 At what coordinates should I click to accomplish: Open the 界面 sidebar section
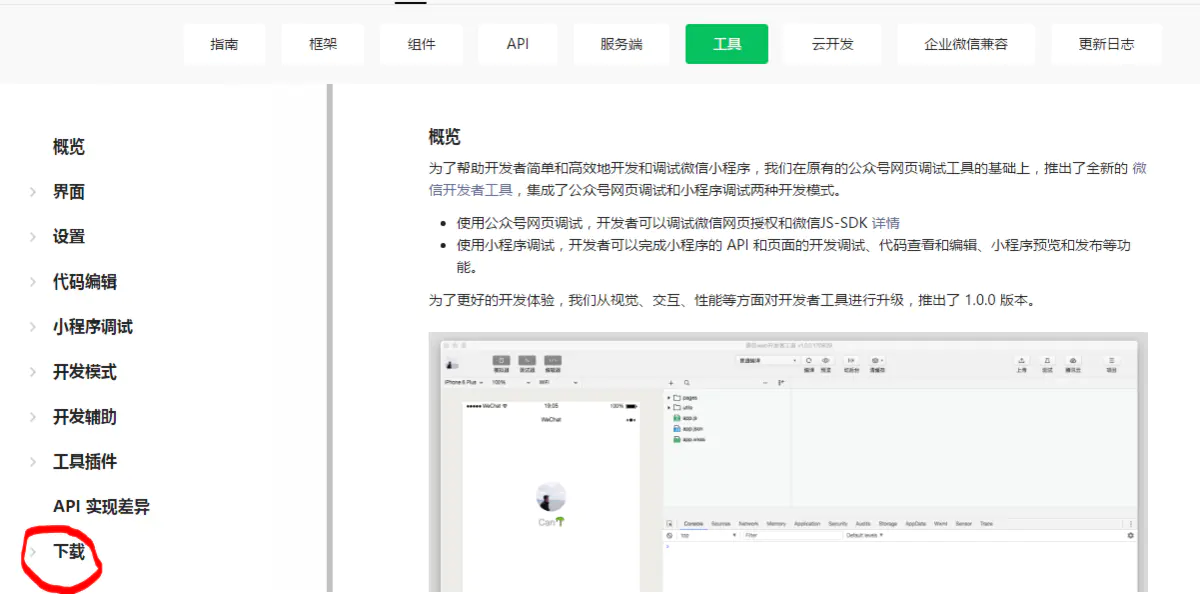69,192
